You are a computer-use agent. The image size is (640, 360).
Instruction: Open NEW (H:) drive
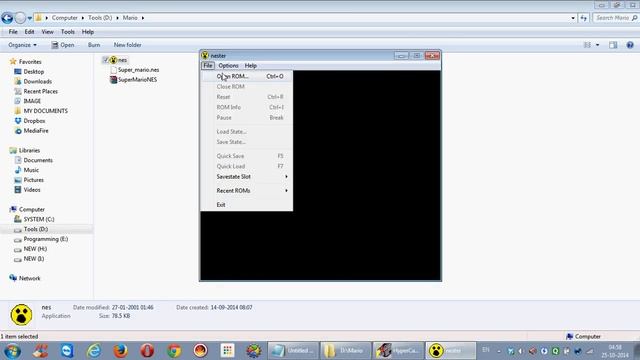[x=35, y=249]
